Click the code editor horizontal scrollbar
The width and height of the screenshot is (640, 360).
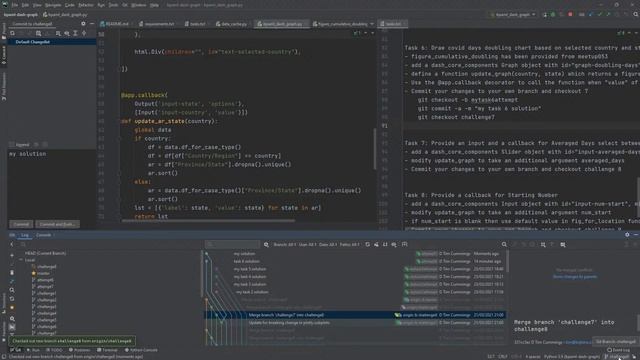[208, 221]
